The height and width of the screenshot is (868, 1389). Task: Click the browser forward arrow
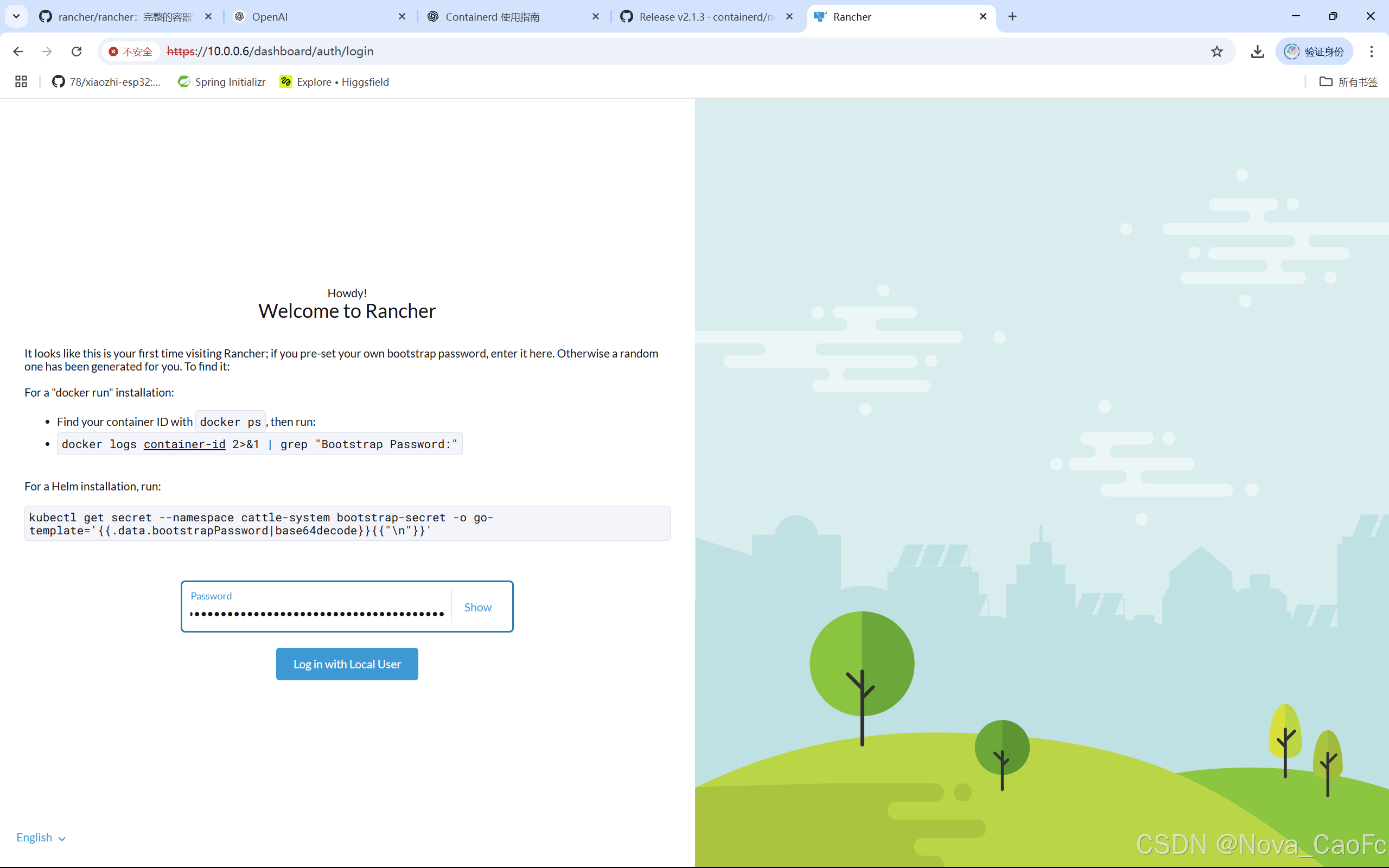(47, 52)
